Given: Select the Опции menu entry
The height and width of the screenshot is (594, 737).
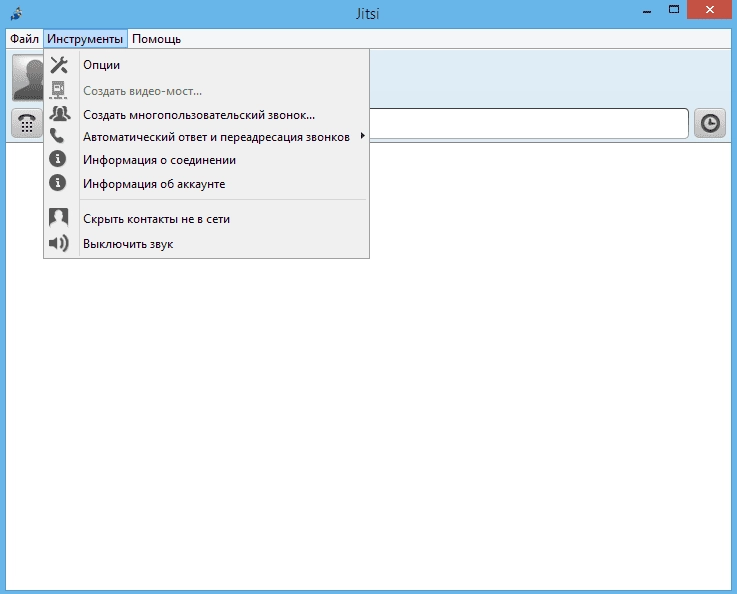Looking at the screenshot, I should [x=206, y=65].
